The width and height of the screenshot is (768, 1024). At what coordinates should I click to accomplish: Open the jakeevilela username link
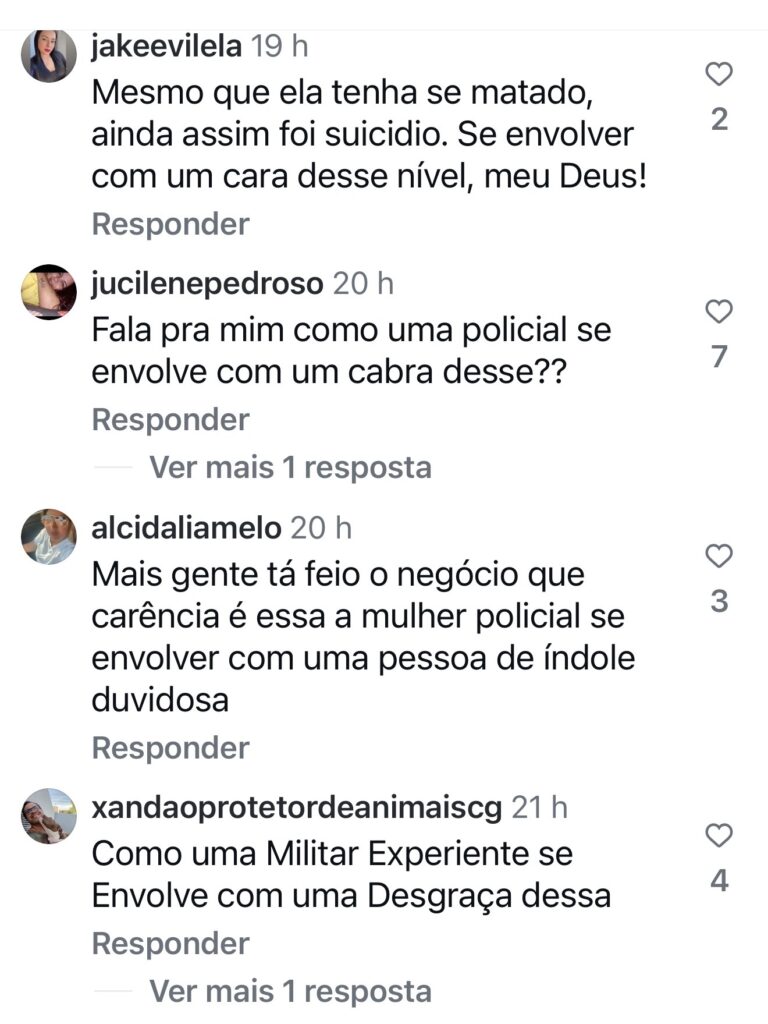[x=165, y=46]
